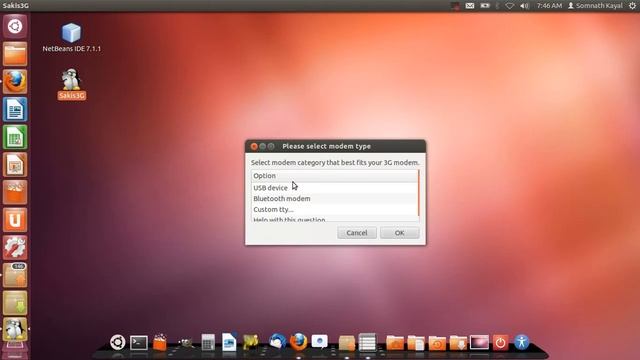This screenshot has height=360, width=640.
Task: Open System Settings in the launcher
Action: tap(15, 248)
